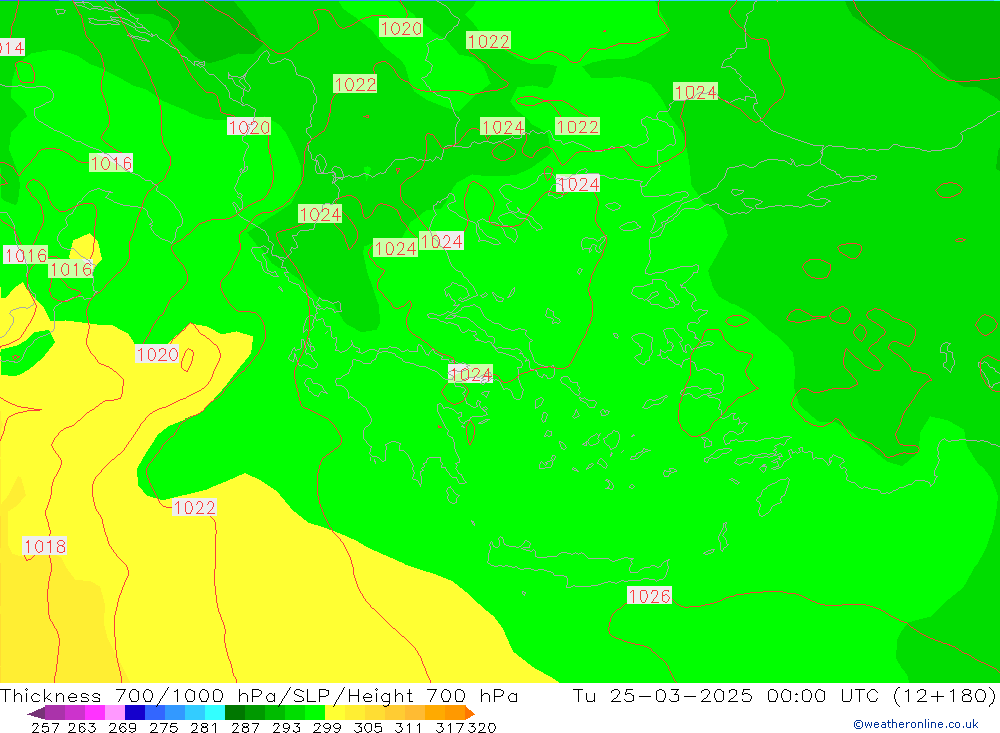Click the 1026 isobar label near Crete
Viewport: 1000px width, 733px height.
(x=649, y=596)
